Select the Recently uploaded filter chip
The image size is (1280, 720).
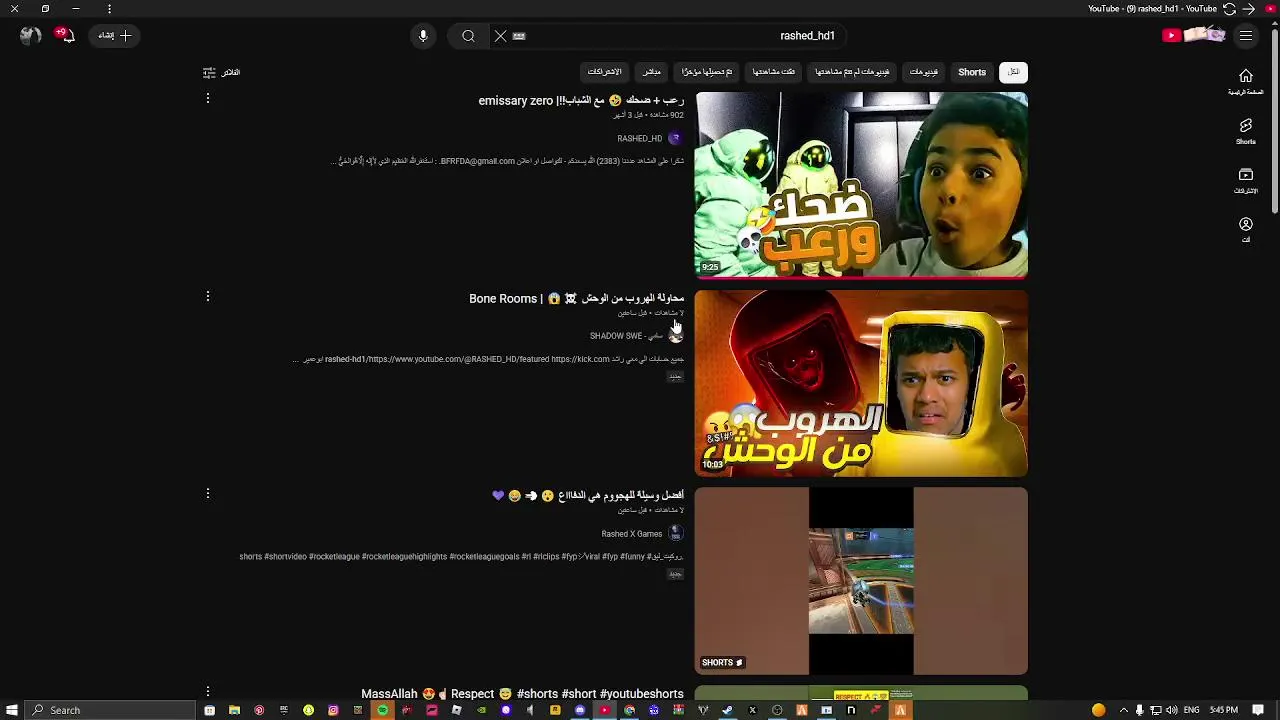(707, 72)
